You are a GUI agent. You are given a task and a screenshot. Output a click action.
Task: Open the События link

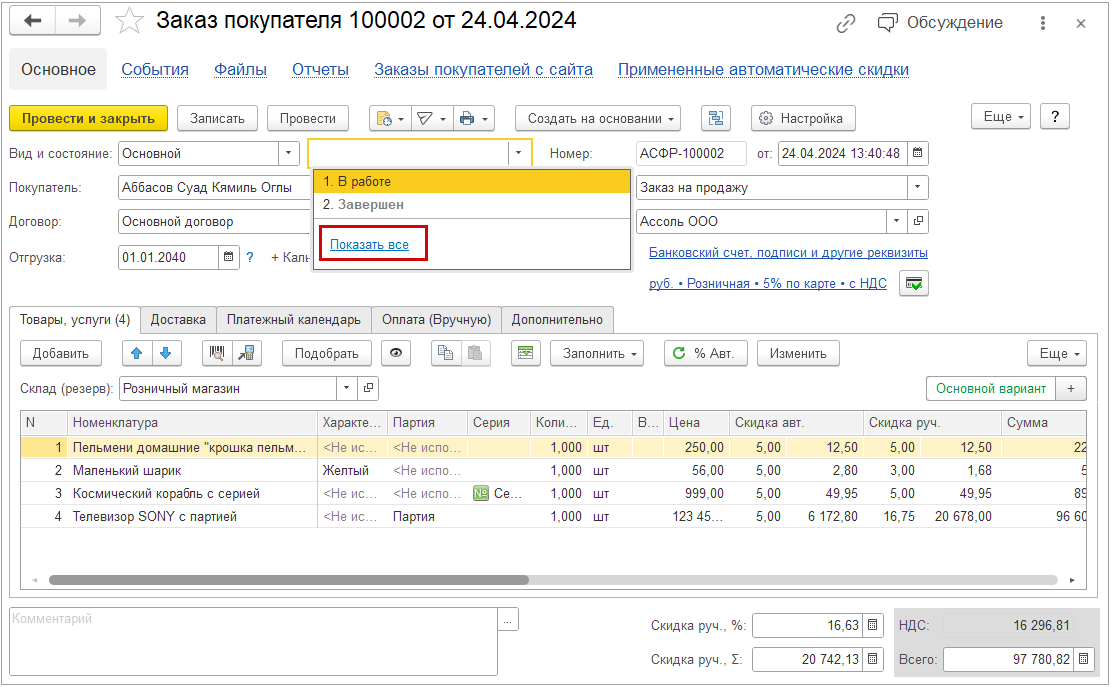pos(154,69)
